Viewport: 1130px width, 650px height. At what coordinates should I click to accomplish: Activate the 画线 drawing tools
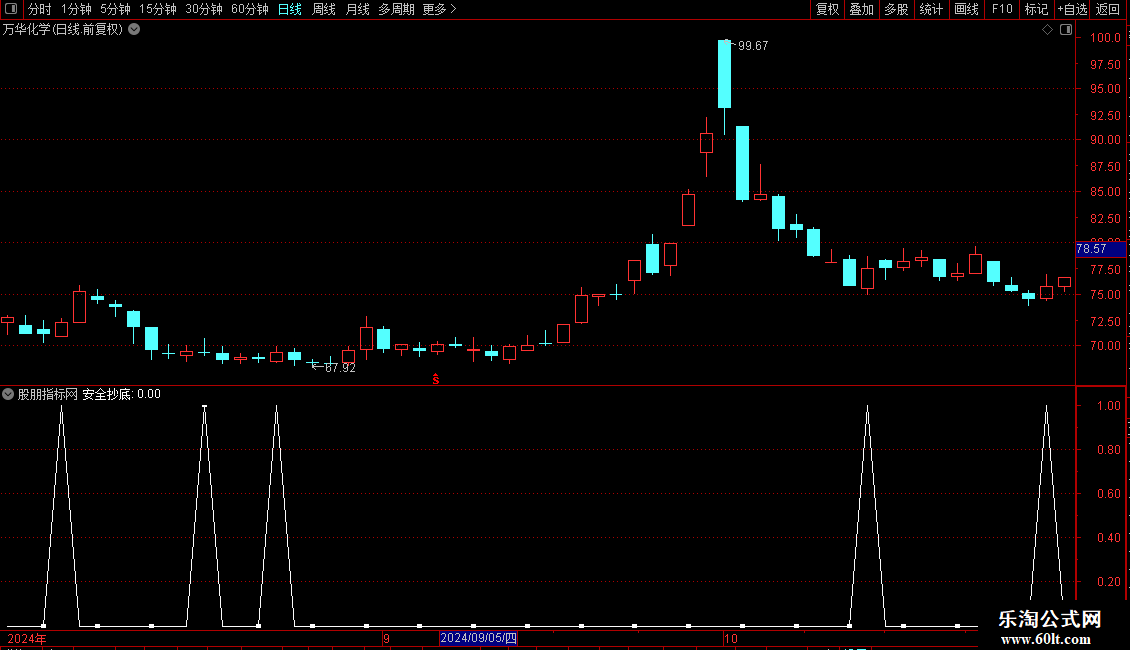[966, 9]
